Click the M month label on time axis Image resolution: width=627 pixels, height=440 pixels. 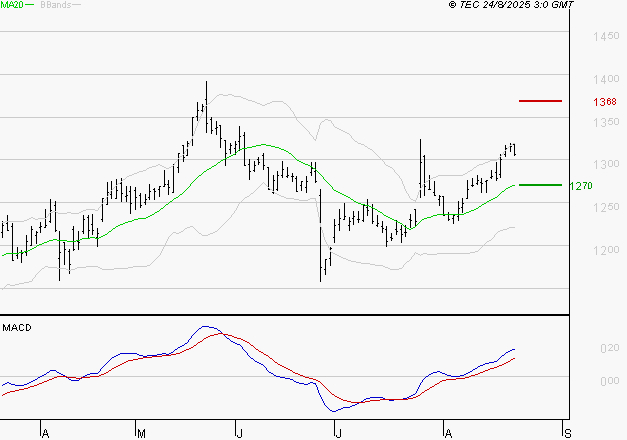(x=141, y=434)
